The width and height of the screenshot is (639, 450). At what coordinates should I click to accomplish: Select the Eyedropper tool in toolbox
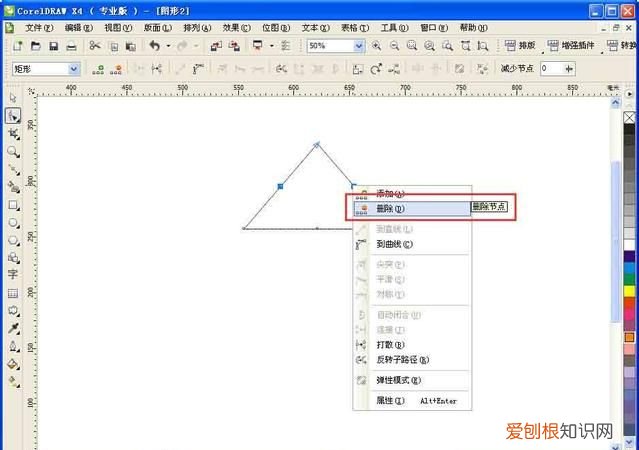coord(13,327)
